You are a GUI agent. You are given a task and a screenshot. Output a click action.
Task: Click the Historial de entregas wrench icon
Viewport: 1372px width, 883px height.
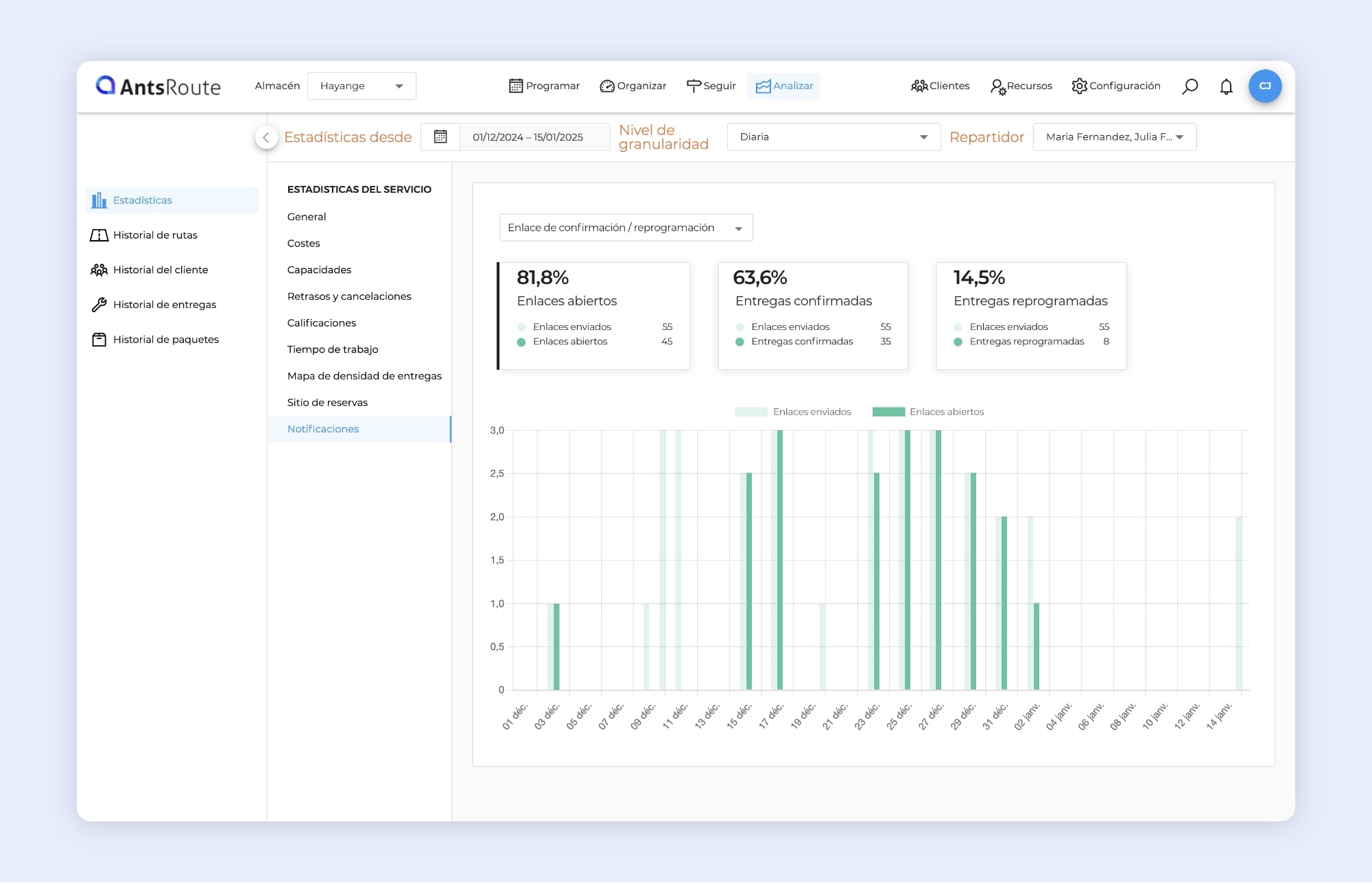pos(99,305)
